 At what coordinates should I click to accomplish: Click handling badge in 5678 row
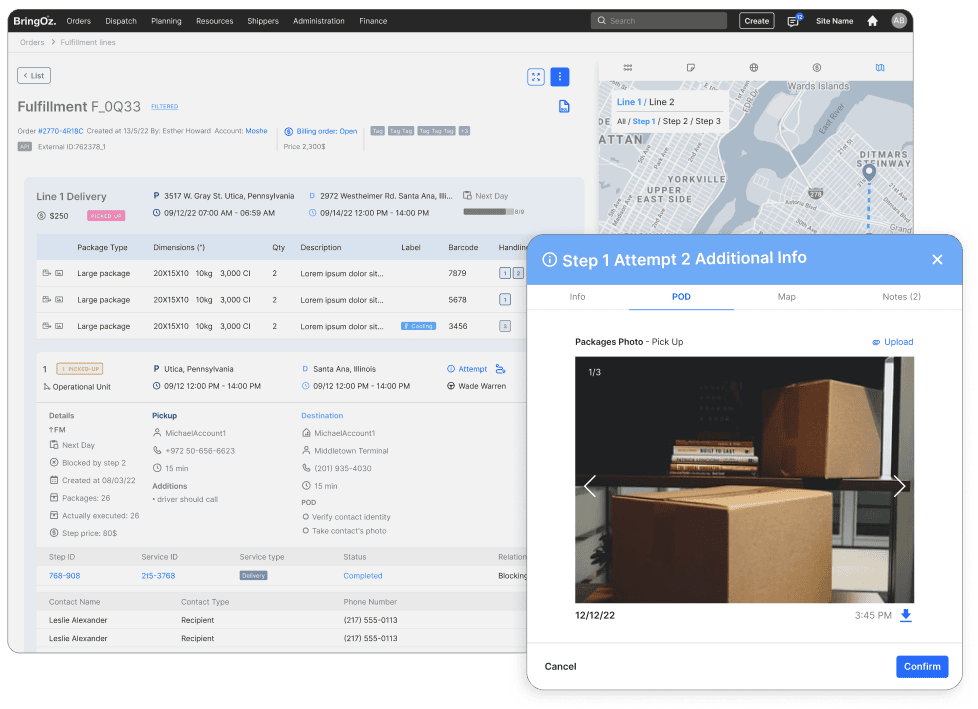point(505,299)
